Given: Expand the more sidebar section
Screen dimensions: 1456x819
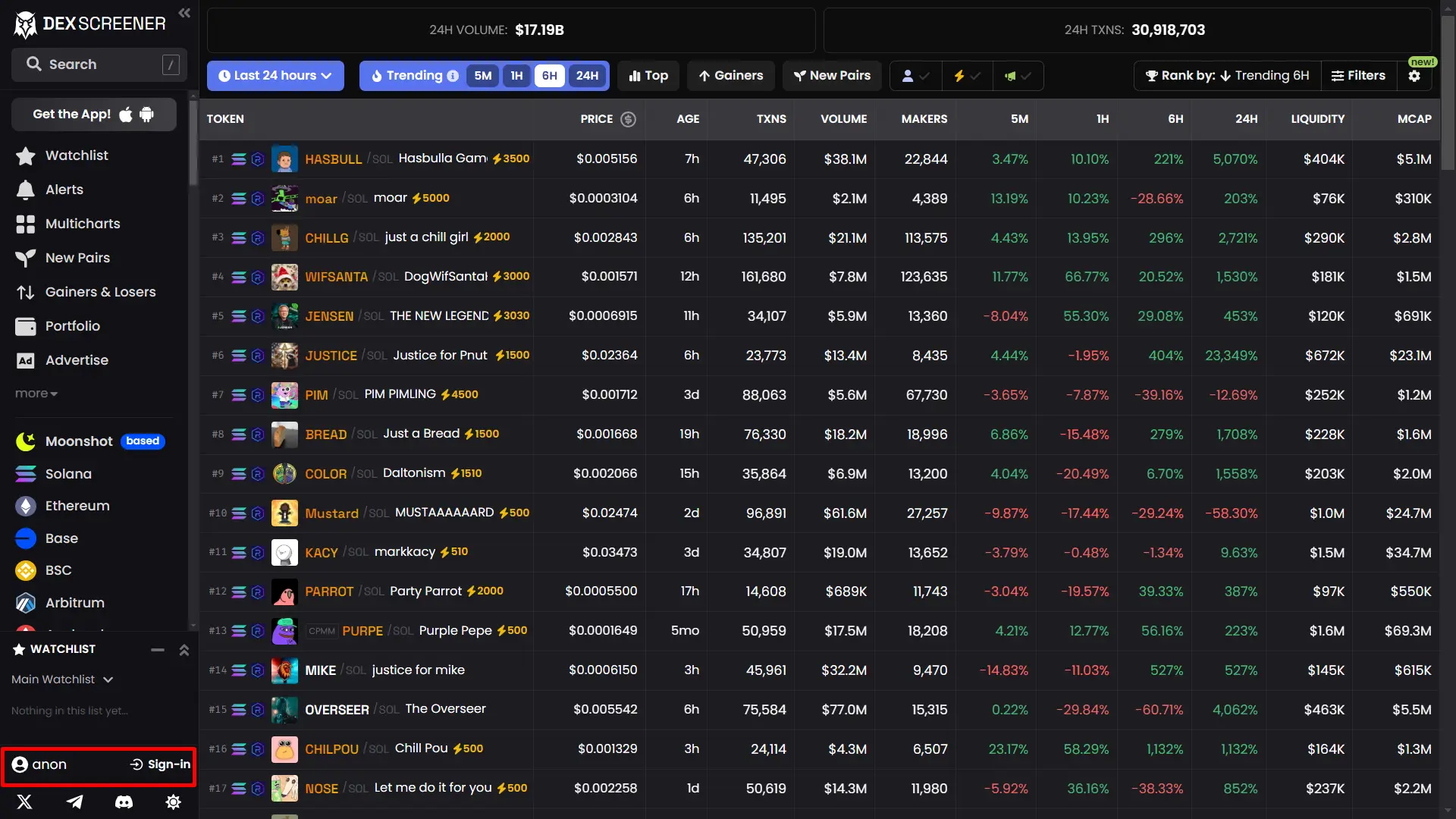Looking at the screenshot, I should [36, 394].
